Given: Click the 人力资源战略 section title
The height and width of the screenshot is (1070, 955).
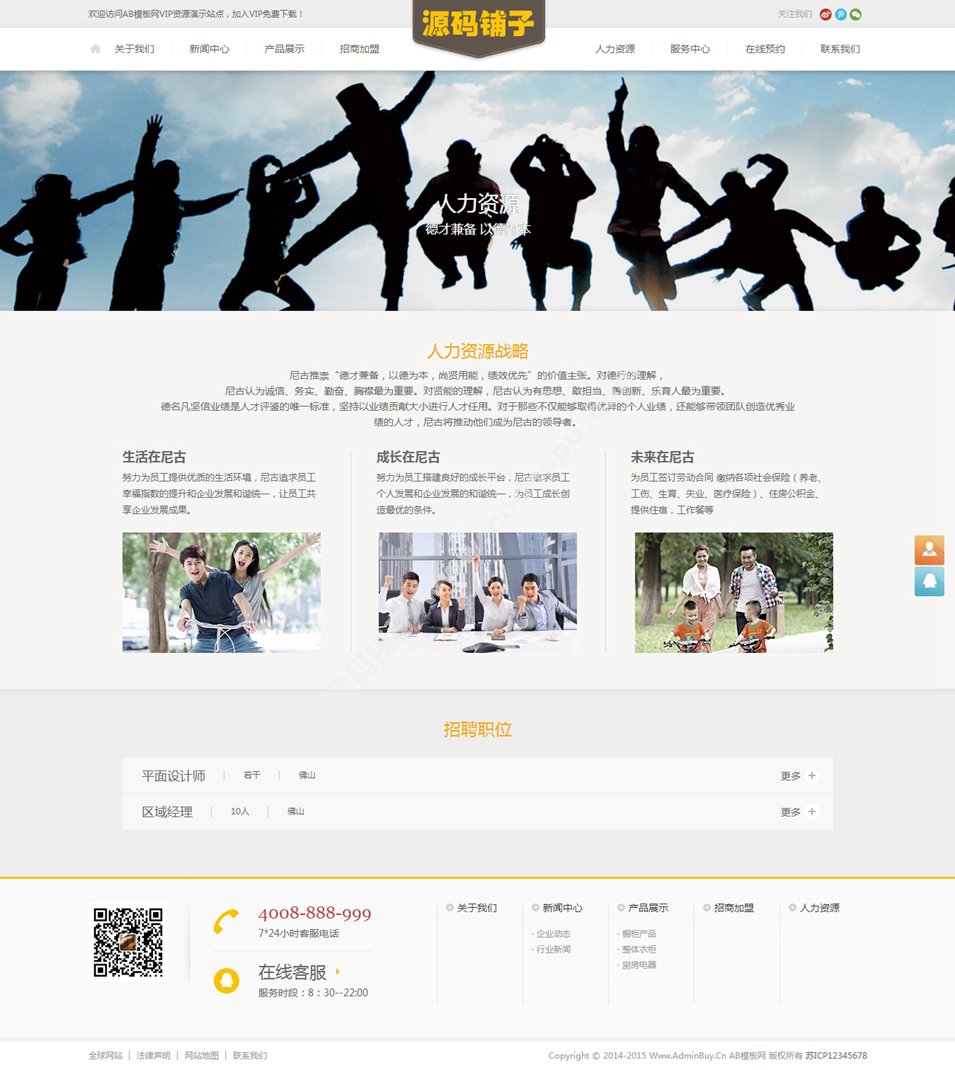Looking at the screenshot, I should [478, 351].
